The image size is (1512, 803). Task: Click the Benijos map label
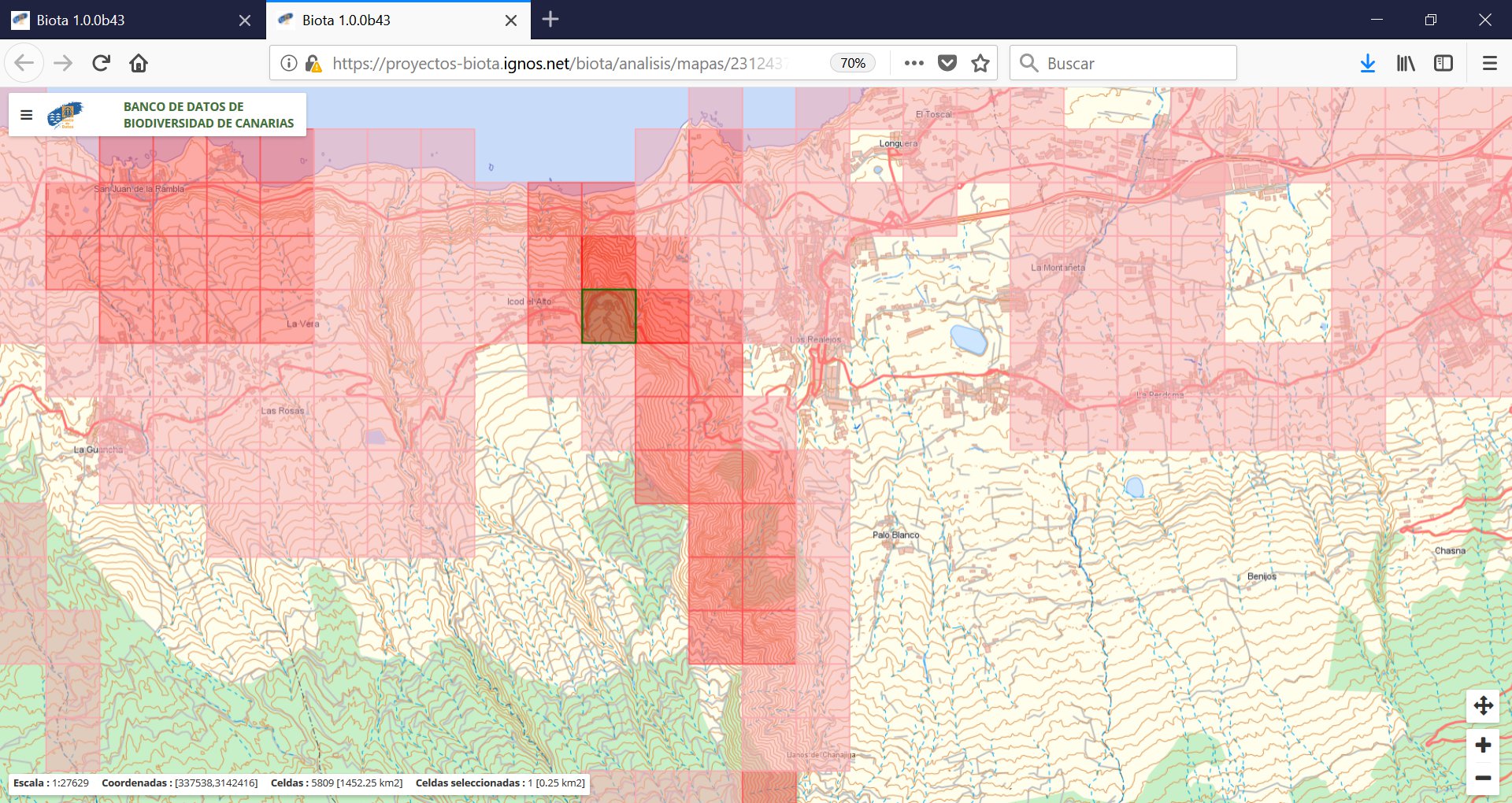click(1262, 576)
